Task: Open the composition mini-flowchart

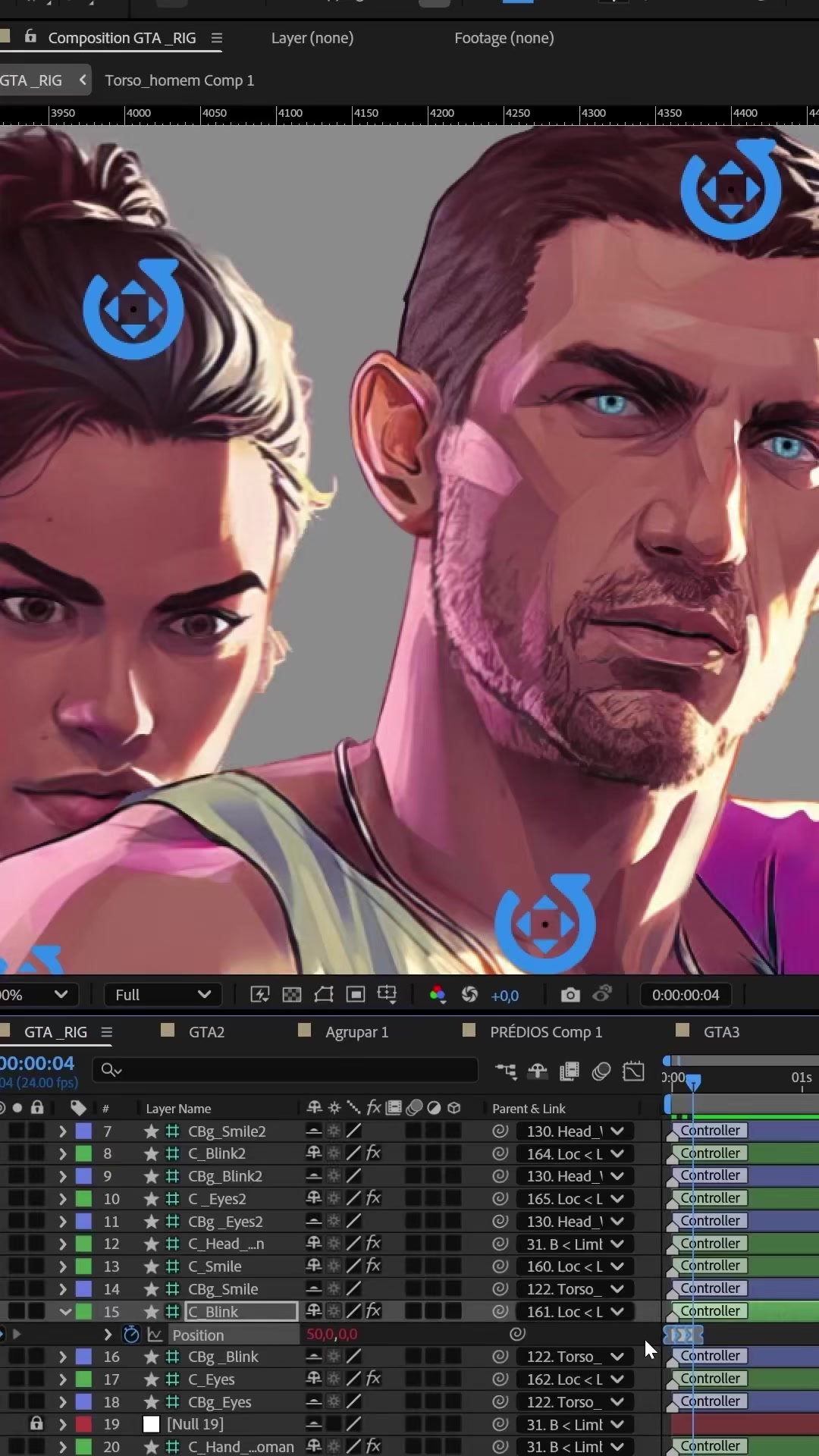Action: pos(506,1071)
